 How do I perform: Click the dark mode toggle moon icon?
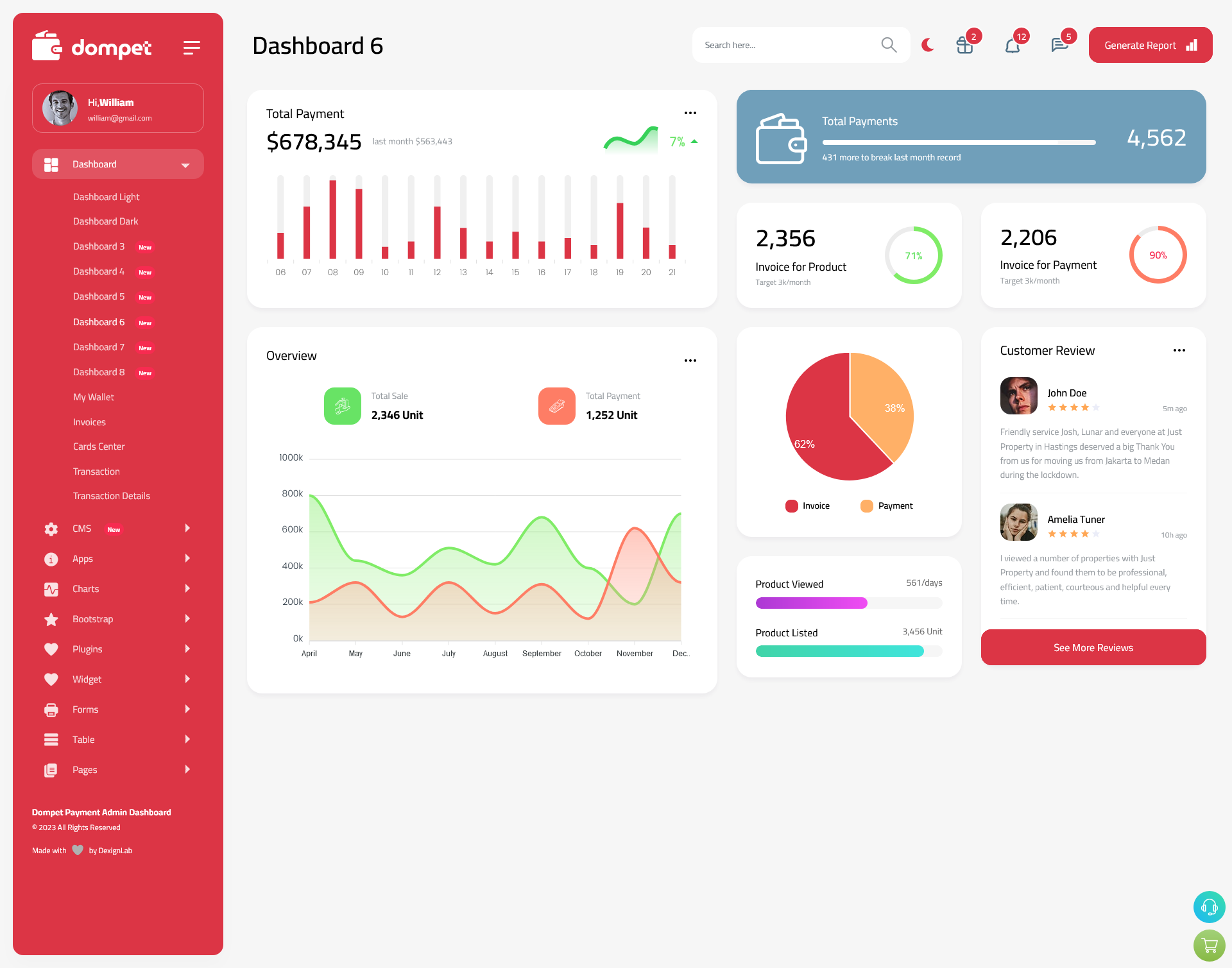tap(928, 44)
